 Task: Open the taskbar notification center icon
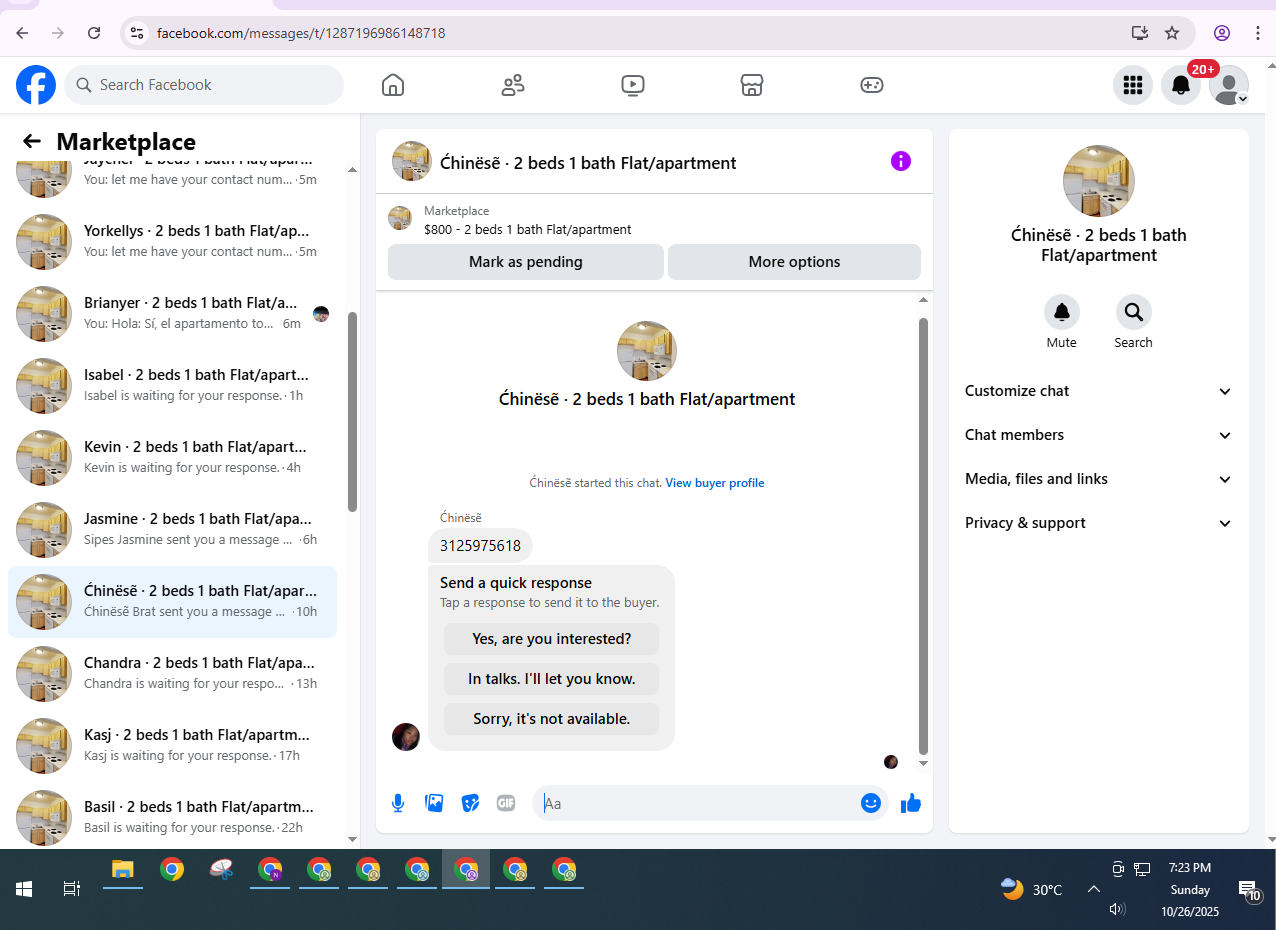coord(1248,890)
